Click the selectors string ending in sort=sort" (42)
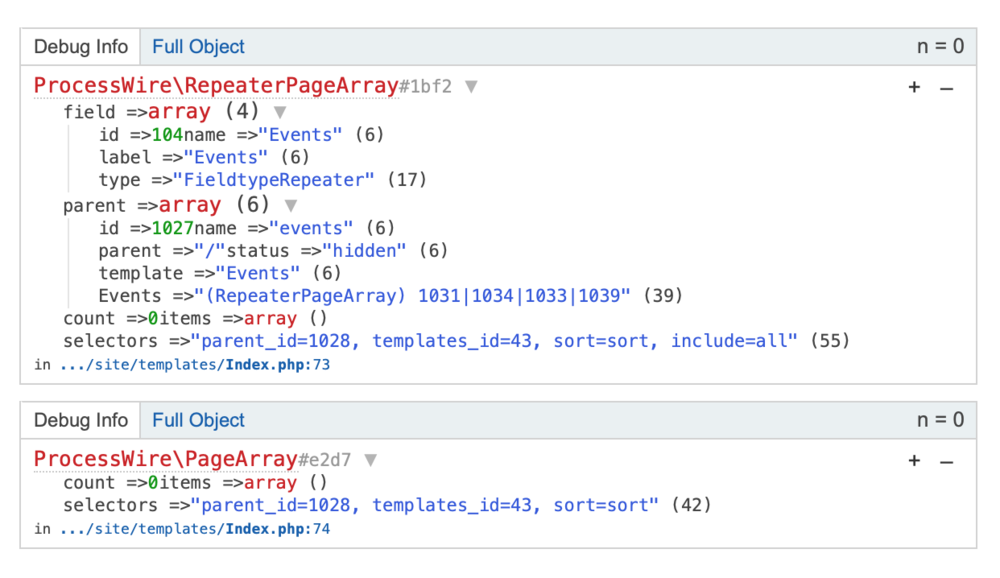Image resolution: width=1000 pixels, height=578 pixels. coord(425,505)
